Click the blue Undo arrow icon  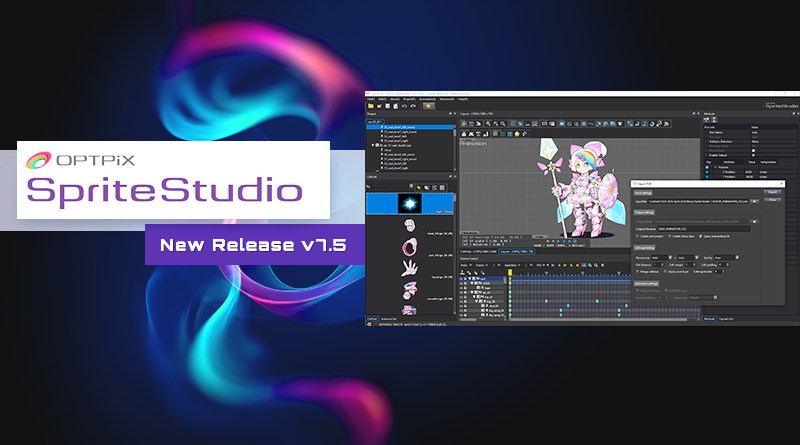coord(405,106)
